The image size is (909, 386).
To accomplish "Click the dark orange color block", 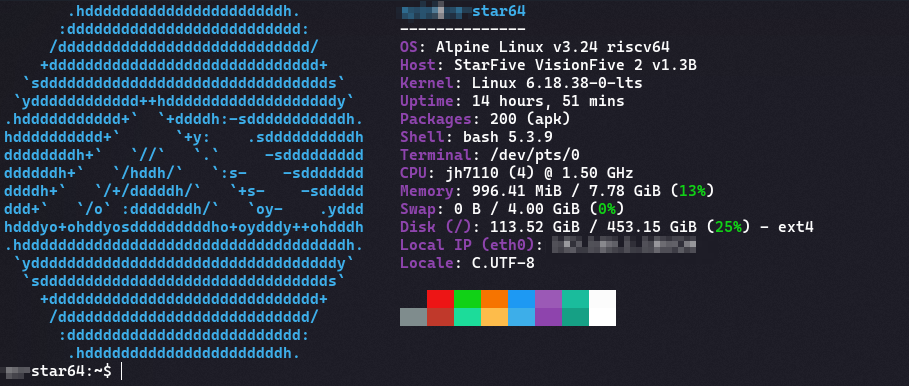I will tap(495, 299).
